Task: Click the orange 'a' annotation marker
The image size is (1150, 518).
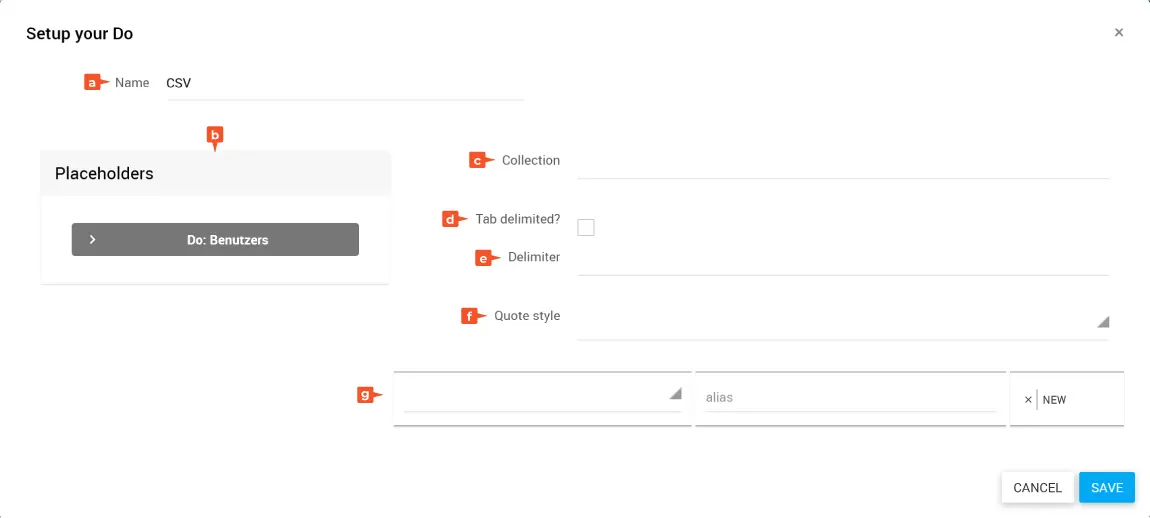Action: (93, 83)
